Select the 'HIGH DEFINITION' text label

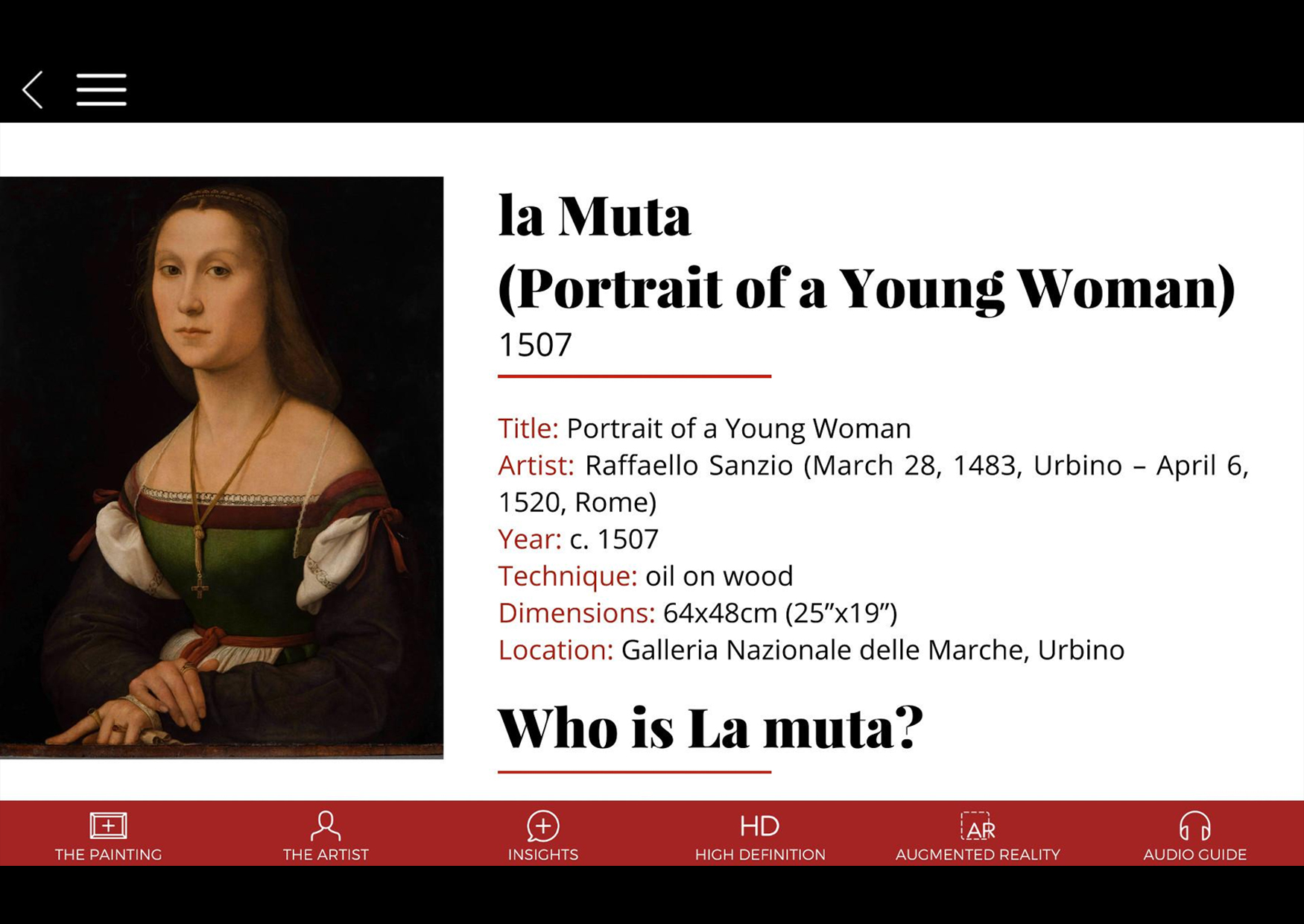pyautogui.click(x=759, y=855)
